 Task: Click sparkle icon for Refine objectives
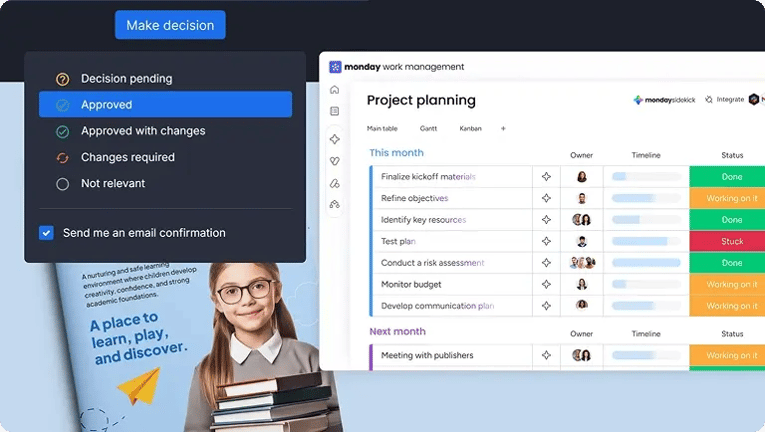(x=546, y=198)
